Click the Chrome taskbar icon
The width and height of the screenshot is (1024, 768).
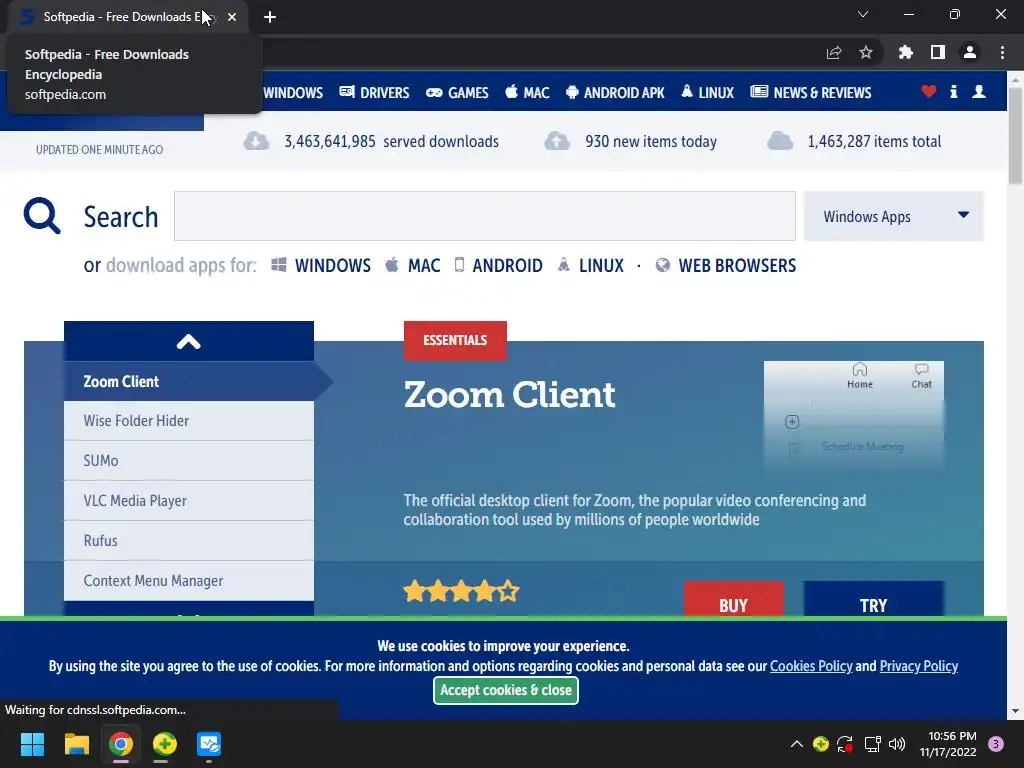121,744
